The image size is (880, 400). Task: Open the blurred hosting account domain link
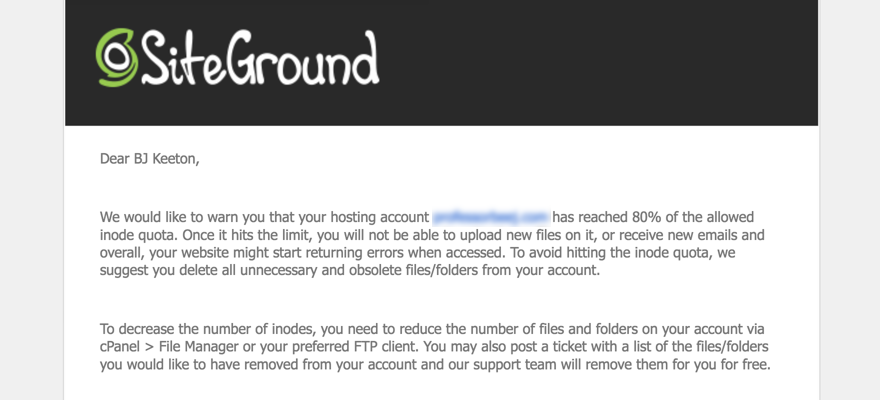490,217
